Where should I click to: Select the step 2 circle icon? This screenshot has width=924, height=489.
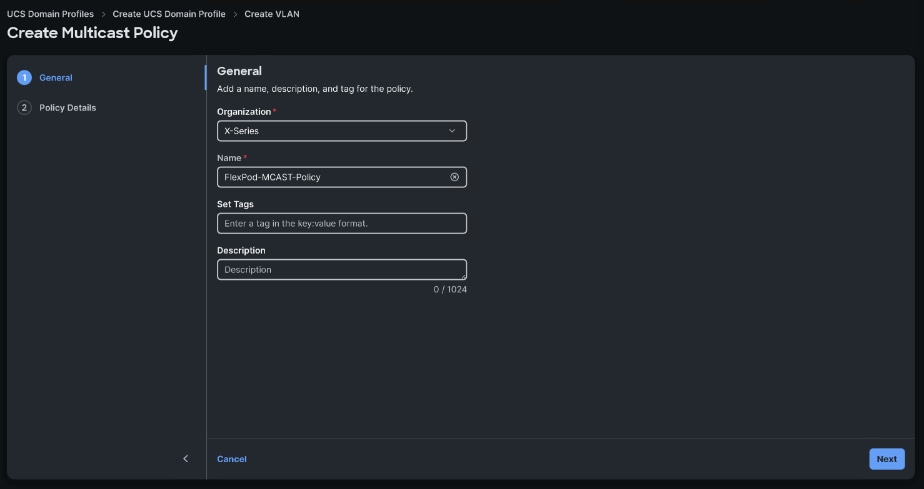tap(24, 108)
